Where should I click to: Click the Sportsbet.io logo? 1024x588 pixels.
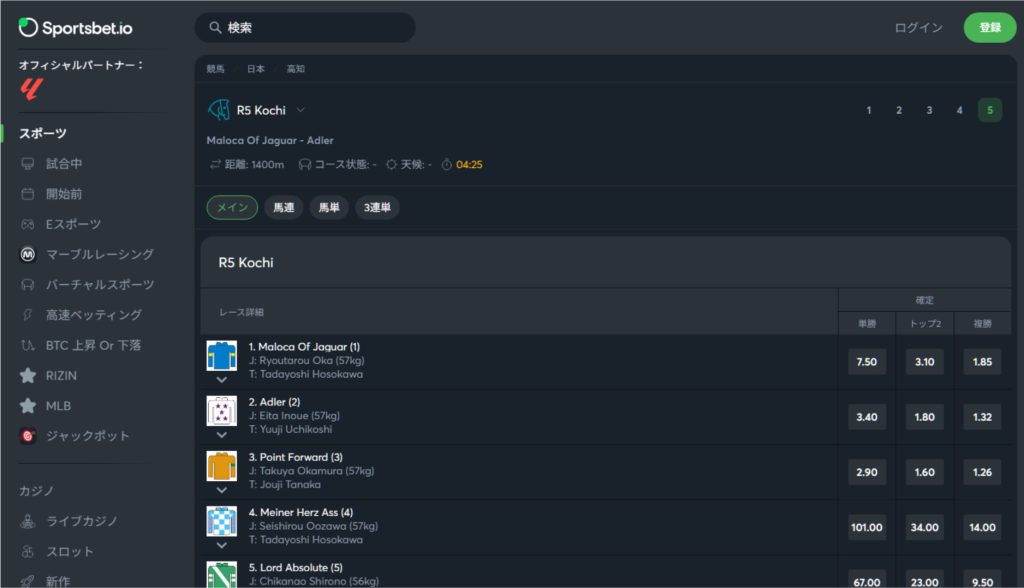point(76,27)
